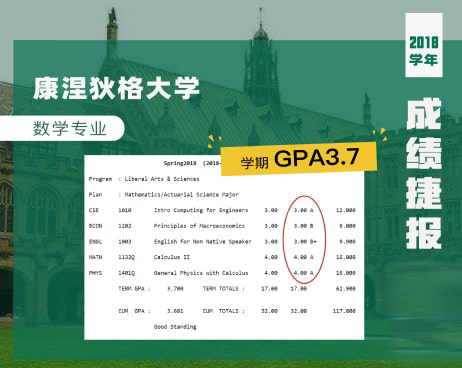Click the "Good Standing" status text

[175, 326]
